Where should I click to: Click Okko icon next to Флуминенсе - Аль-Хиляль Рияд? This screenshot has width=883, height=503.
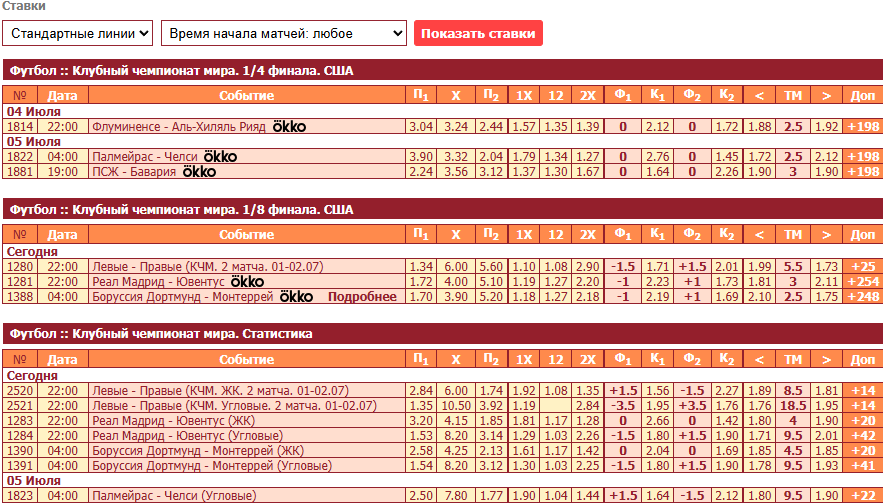point(289,127)
